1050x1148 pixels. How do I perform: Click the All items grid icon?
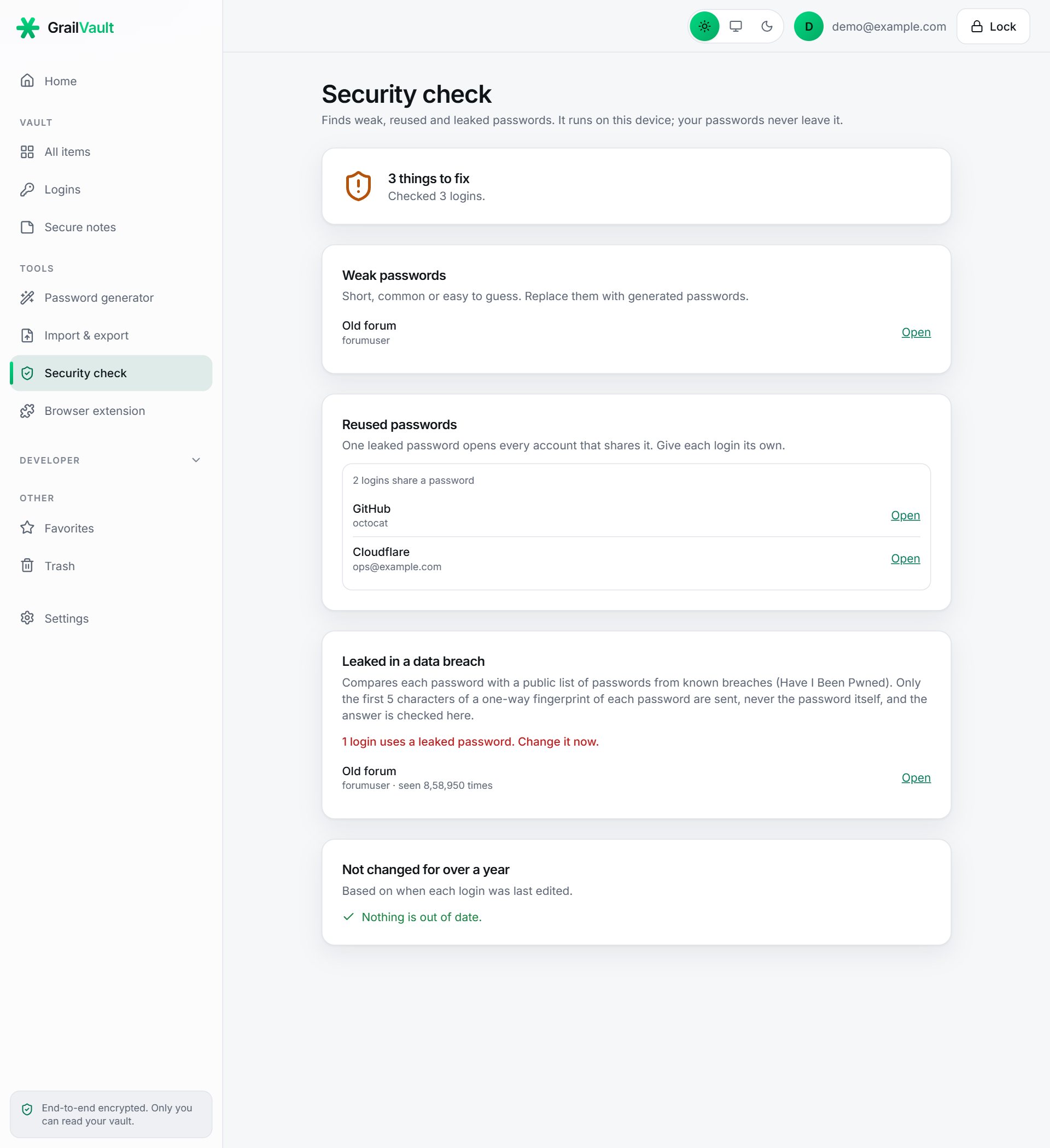point(27,151)
